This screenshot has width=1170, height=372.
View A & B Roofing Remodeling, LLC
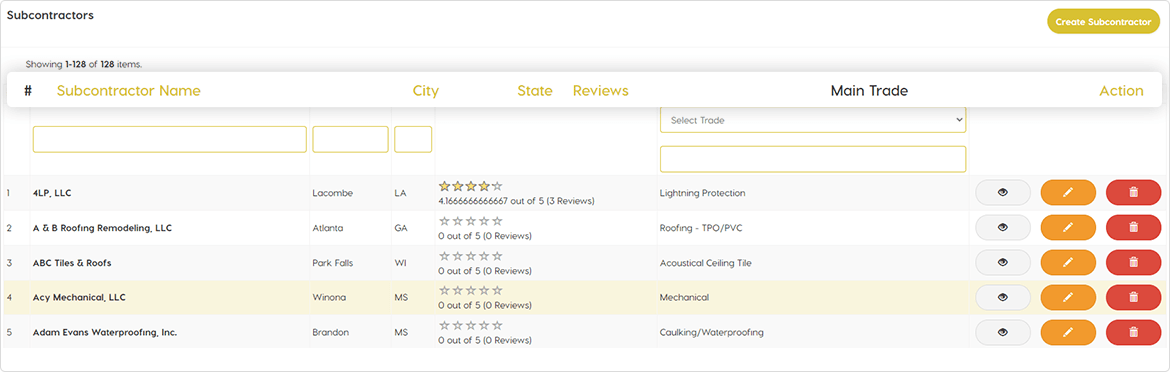click(1003, 227)
